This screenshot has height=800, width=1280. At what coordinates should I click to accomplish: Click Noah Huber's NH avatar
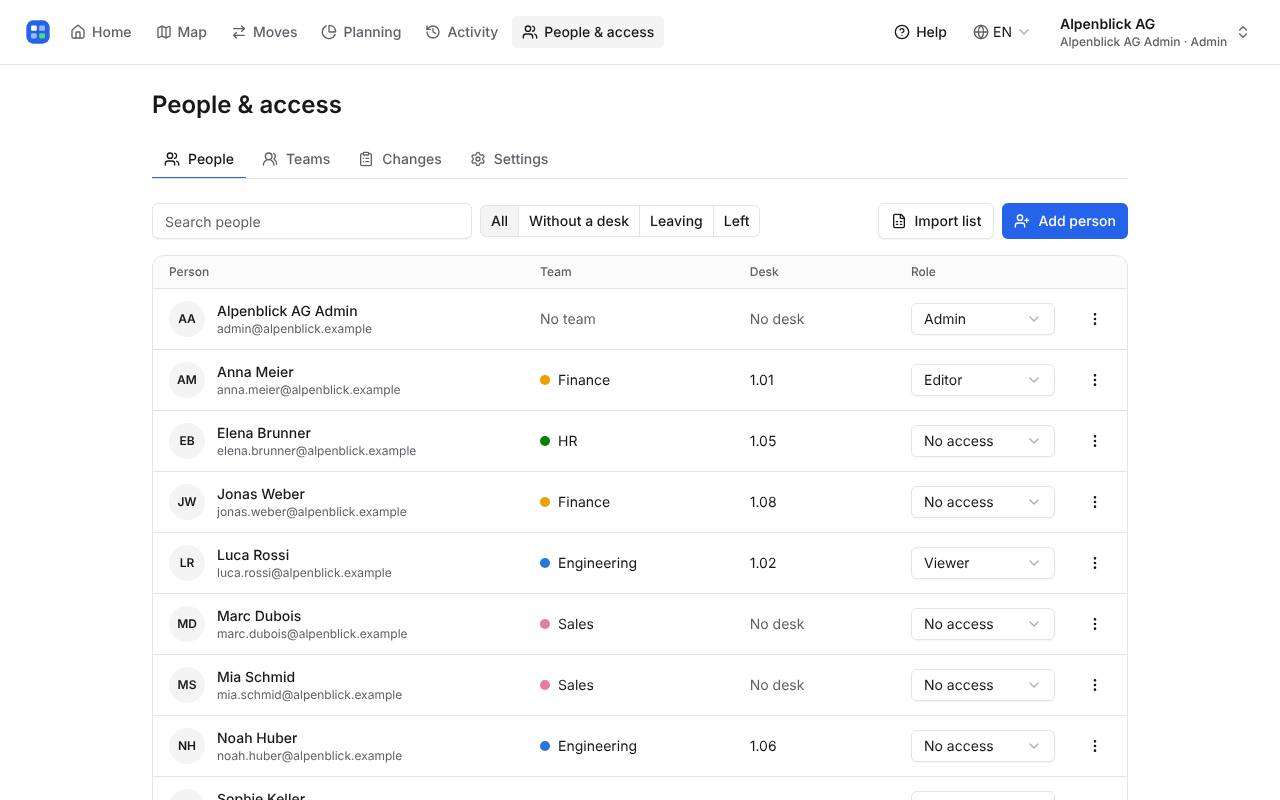pyautogui.click(x=187, y=746)
